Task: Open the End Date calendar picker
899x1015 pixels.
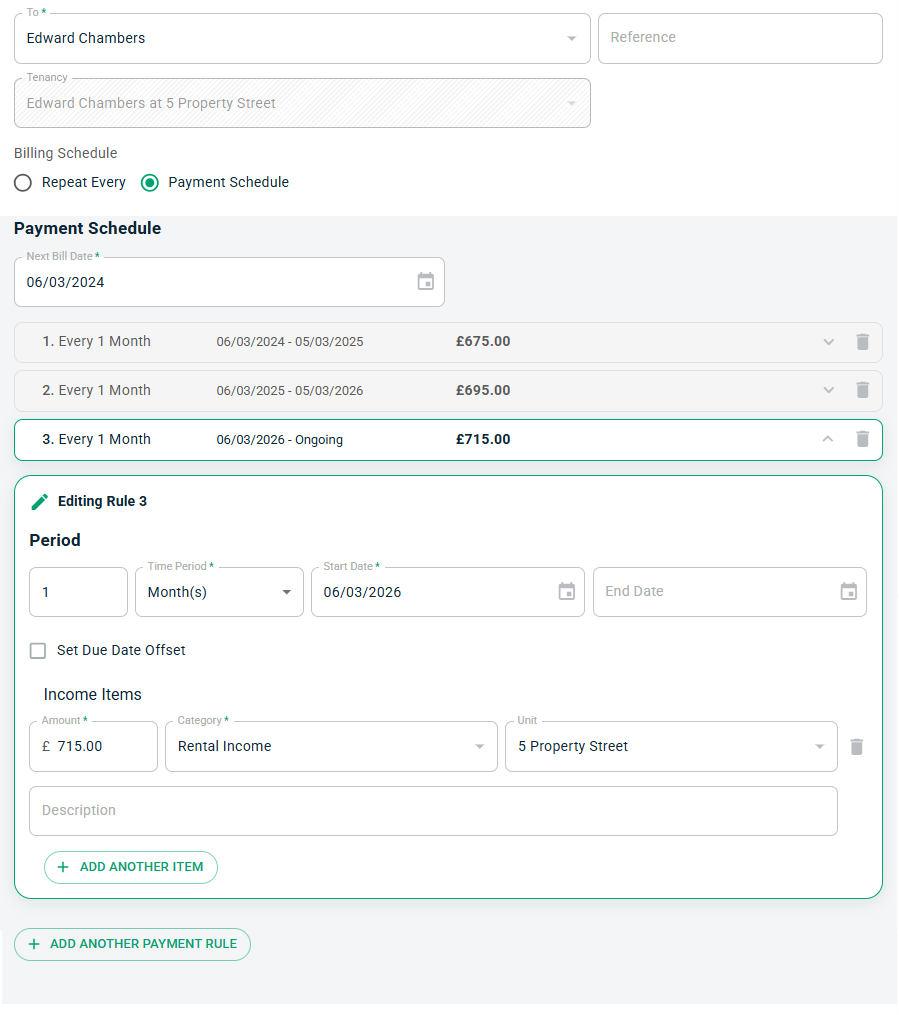Action: (x=848, y=592)
